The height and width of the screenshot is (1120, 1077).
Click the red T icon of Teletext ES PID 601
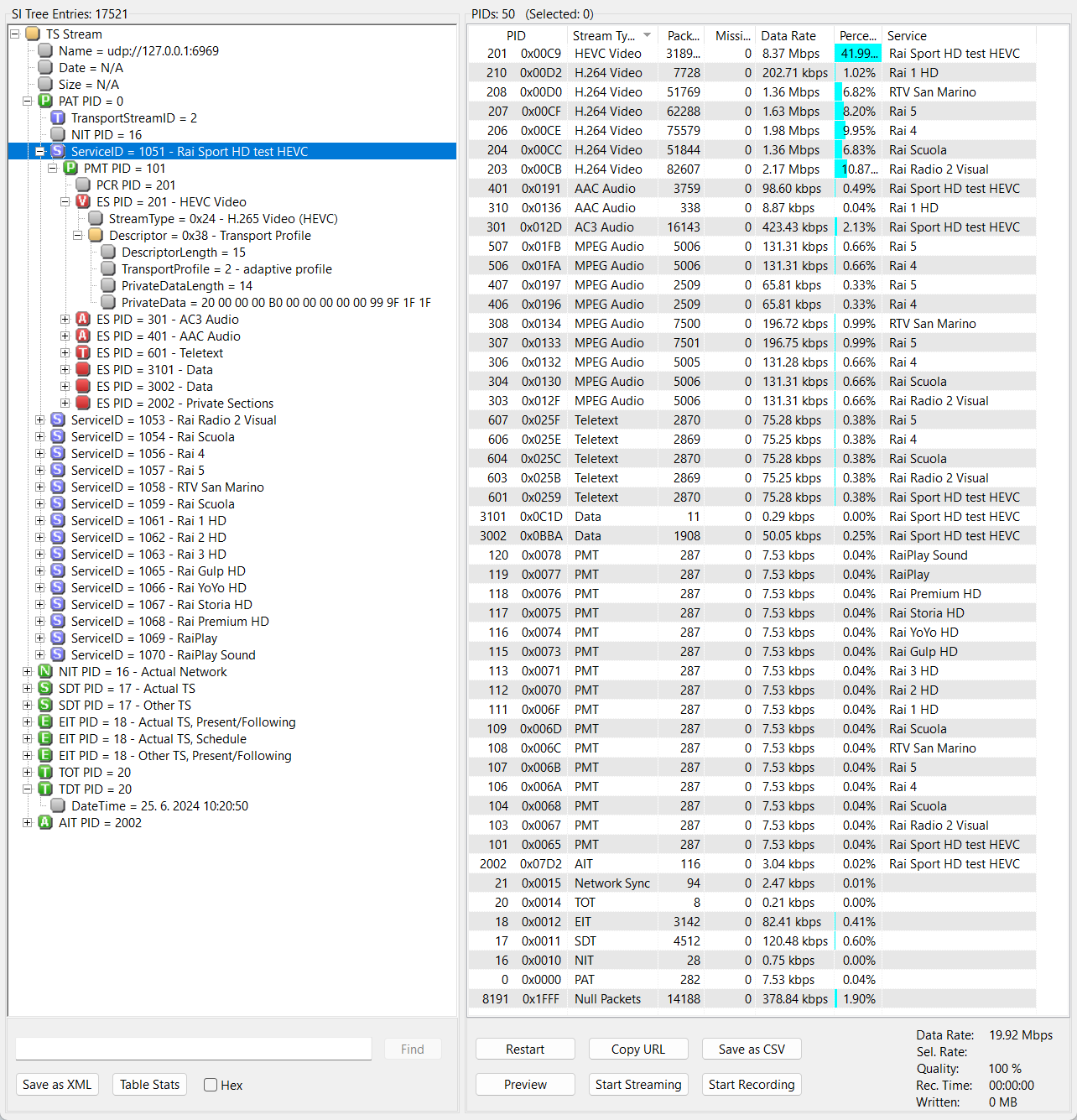(83, 353)
